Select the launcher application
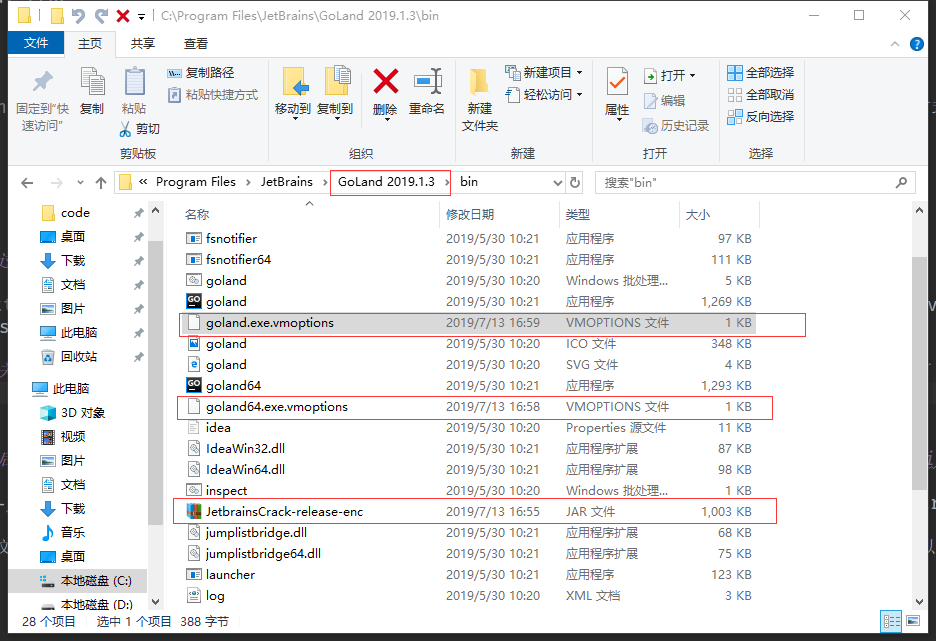The image size is (936, 641). tap(469, 575)
